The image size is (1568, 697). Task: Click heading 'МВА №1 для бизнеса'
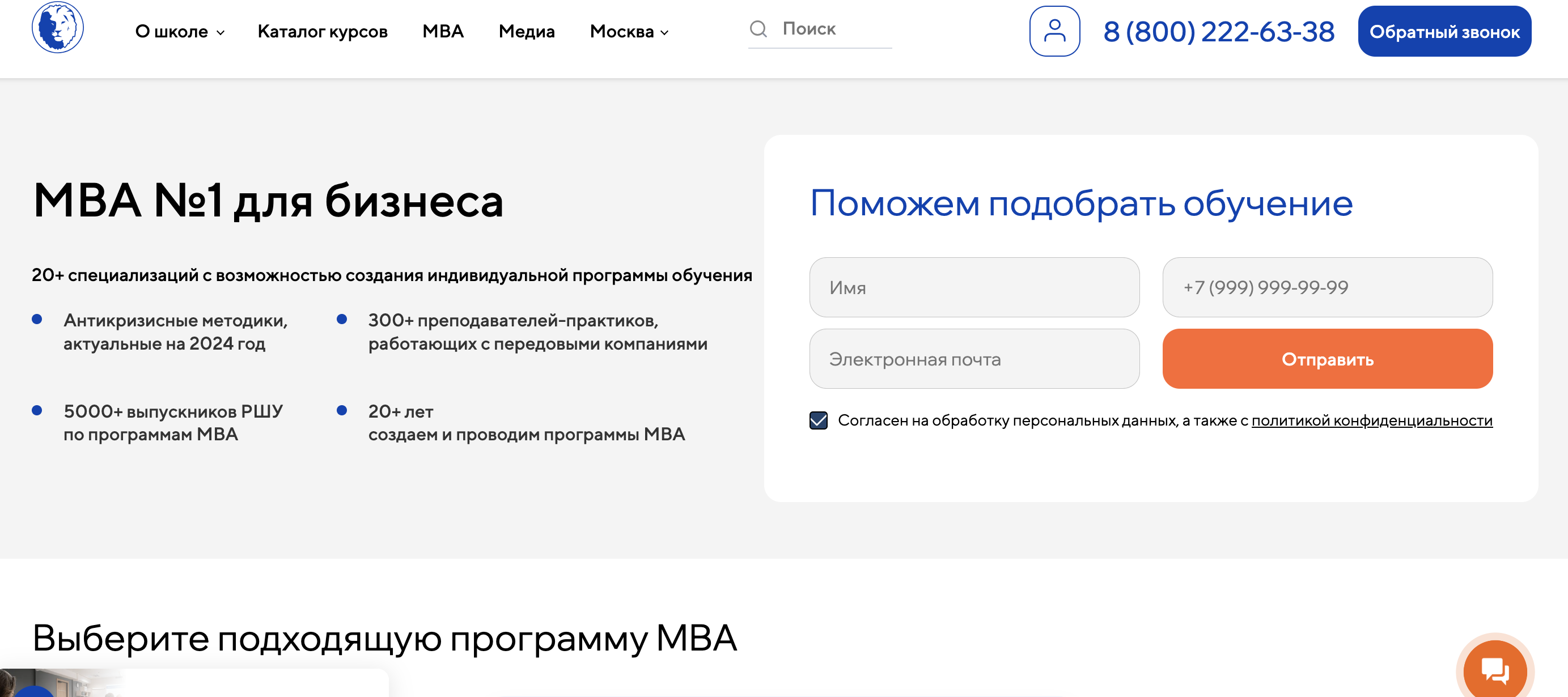(x=268, y=201)
